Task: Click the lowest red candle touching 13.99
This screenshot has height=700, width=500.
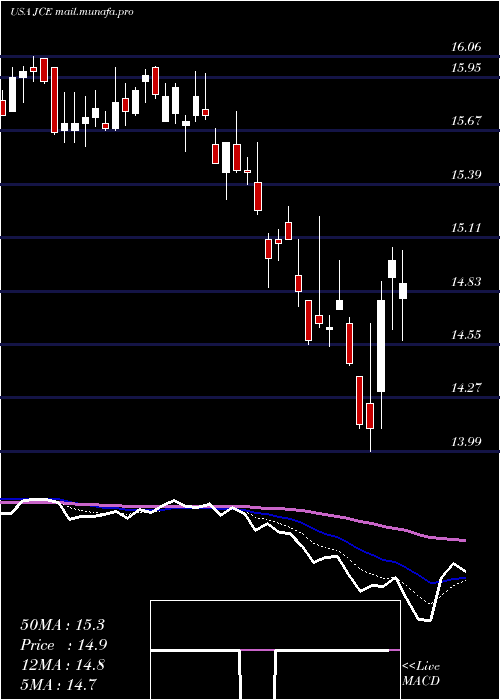Action: (370, 415)
